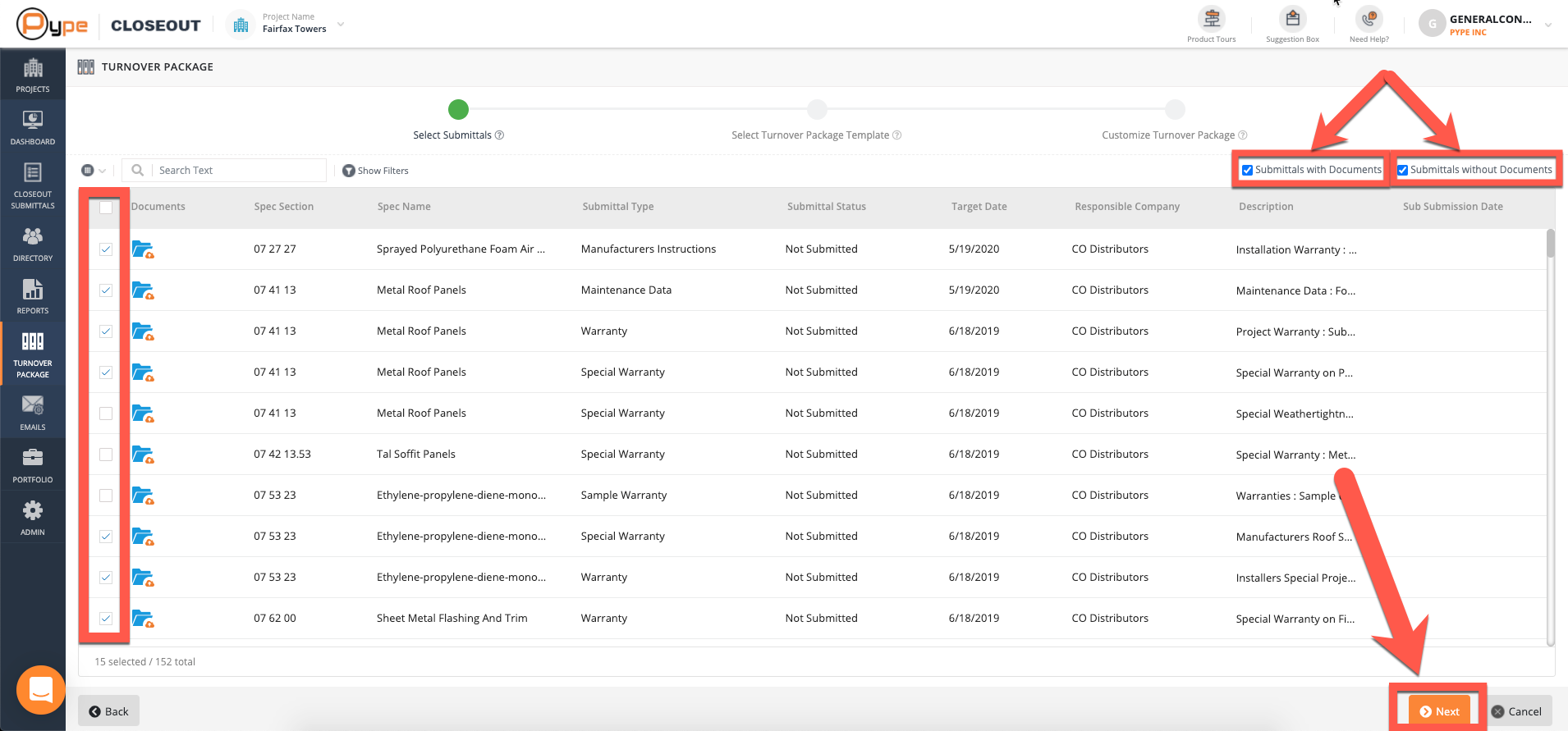This screenshot has width=1568, height=731.
Task: Open documents folder for Sample Warranty row
Action: (143, 496)
